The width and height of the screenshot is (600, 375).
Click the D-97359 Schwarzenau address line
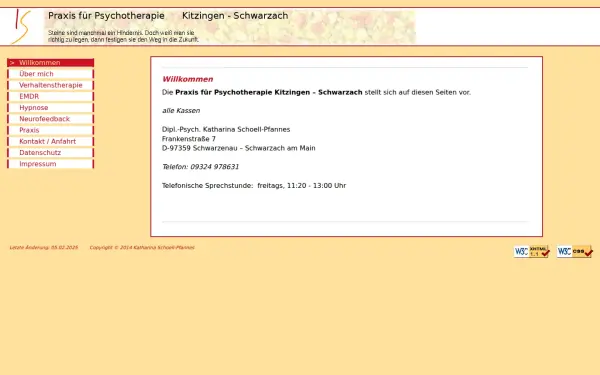239,148
